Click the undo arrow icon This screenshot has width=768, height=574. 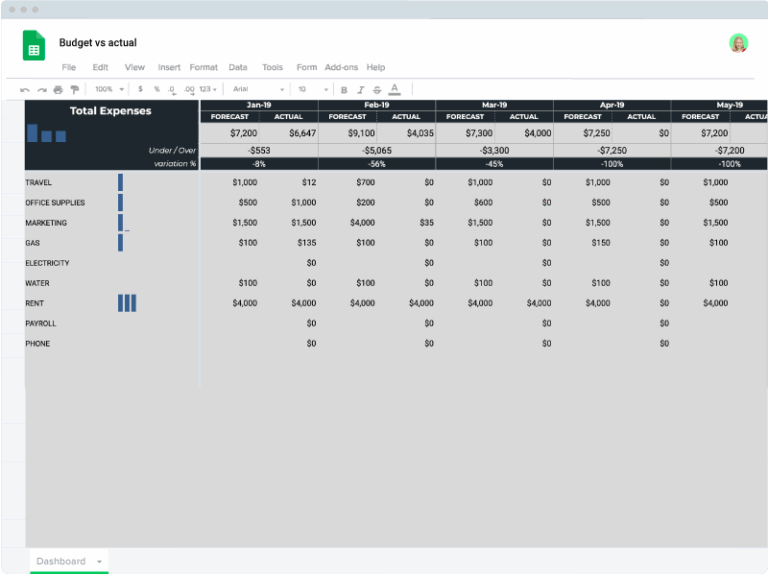click(x=25, y=89)
